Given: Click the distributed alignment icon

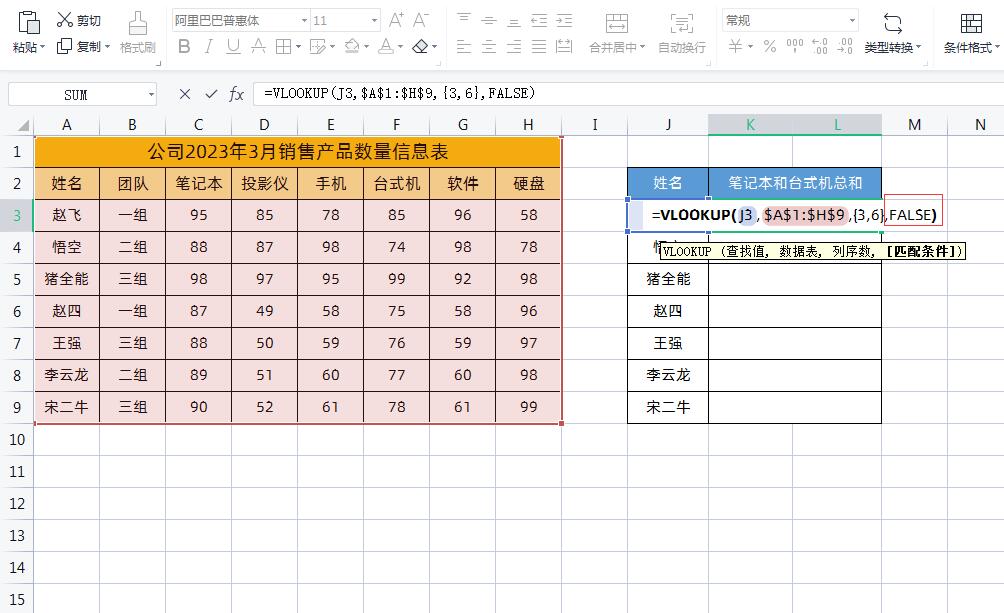Looking at the screenshot, I should [564, 46].
